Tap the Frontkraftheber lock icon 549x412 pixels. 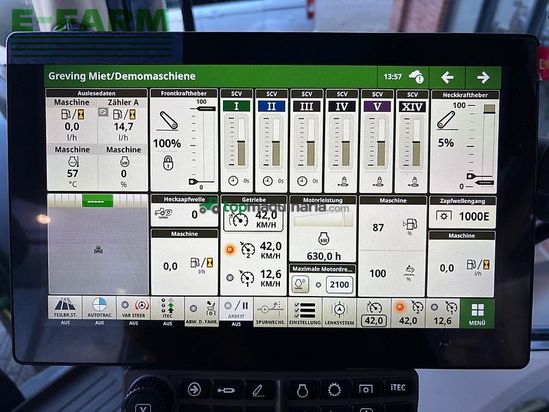click(x=168, y=163)
